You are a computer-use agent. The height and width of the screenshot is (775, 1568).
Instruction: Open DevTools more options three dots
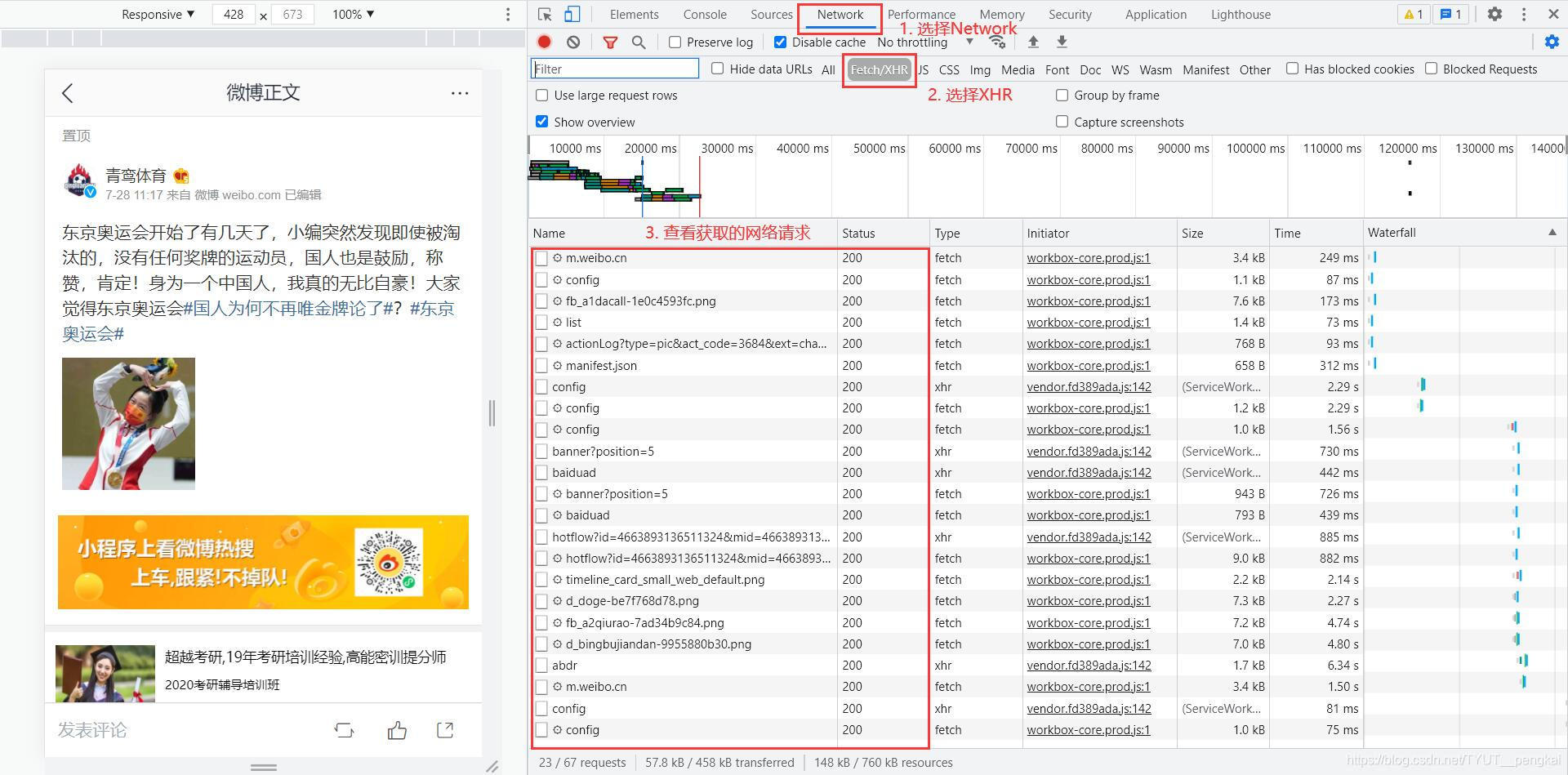click(1524, 14)
